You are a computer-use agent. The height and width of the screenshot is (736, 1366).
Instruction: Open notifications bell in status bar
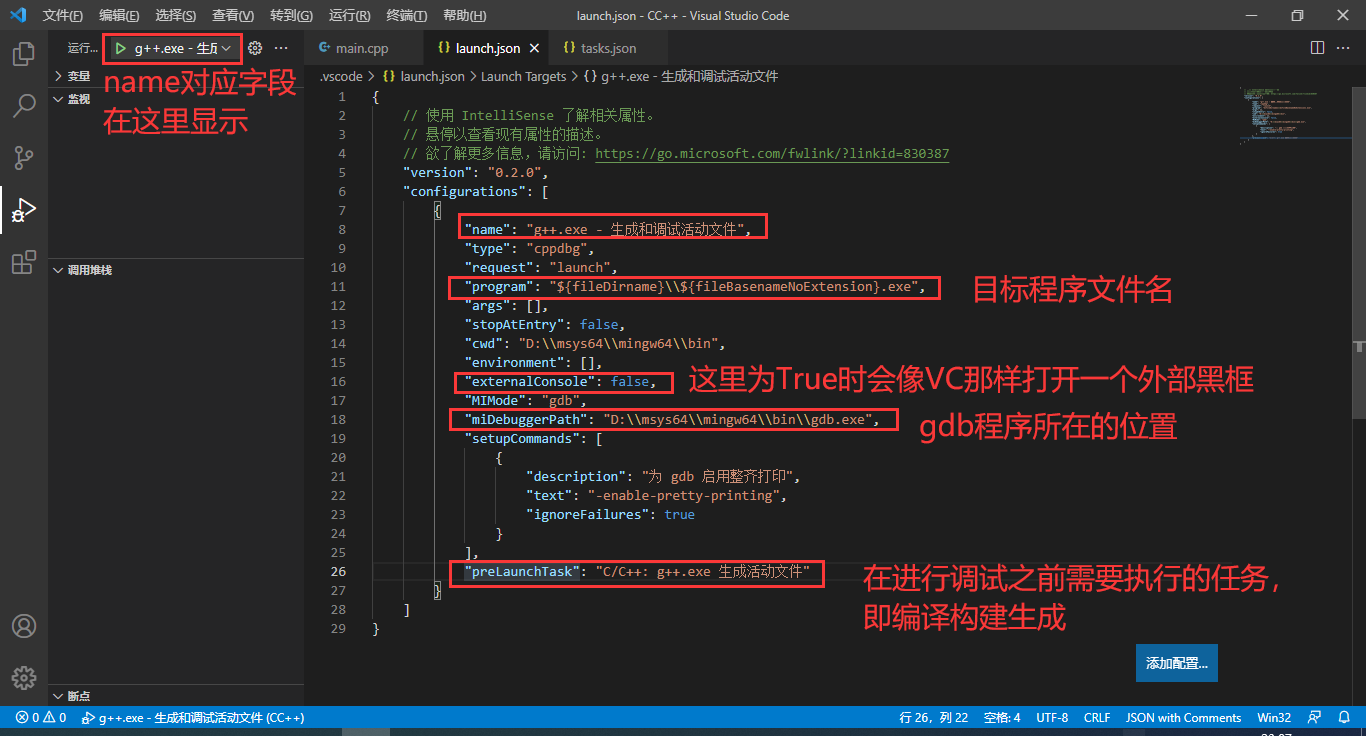point(1345,717)
